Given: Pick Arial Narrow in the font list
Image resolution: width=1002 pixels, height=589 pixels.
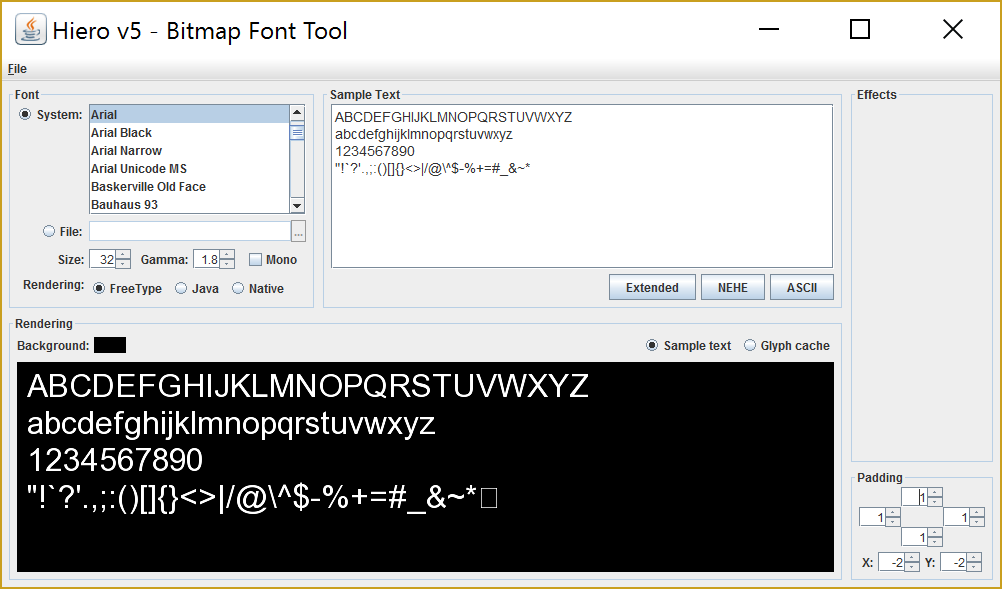Looking at the screenshot, I should 189,151.
